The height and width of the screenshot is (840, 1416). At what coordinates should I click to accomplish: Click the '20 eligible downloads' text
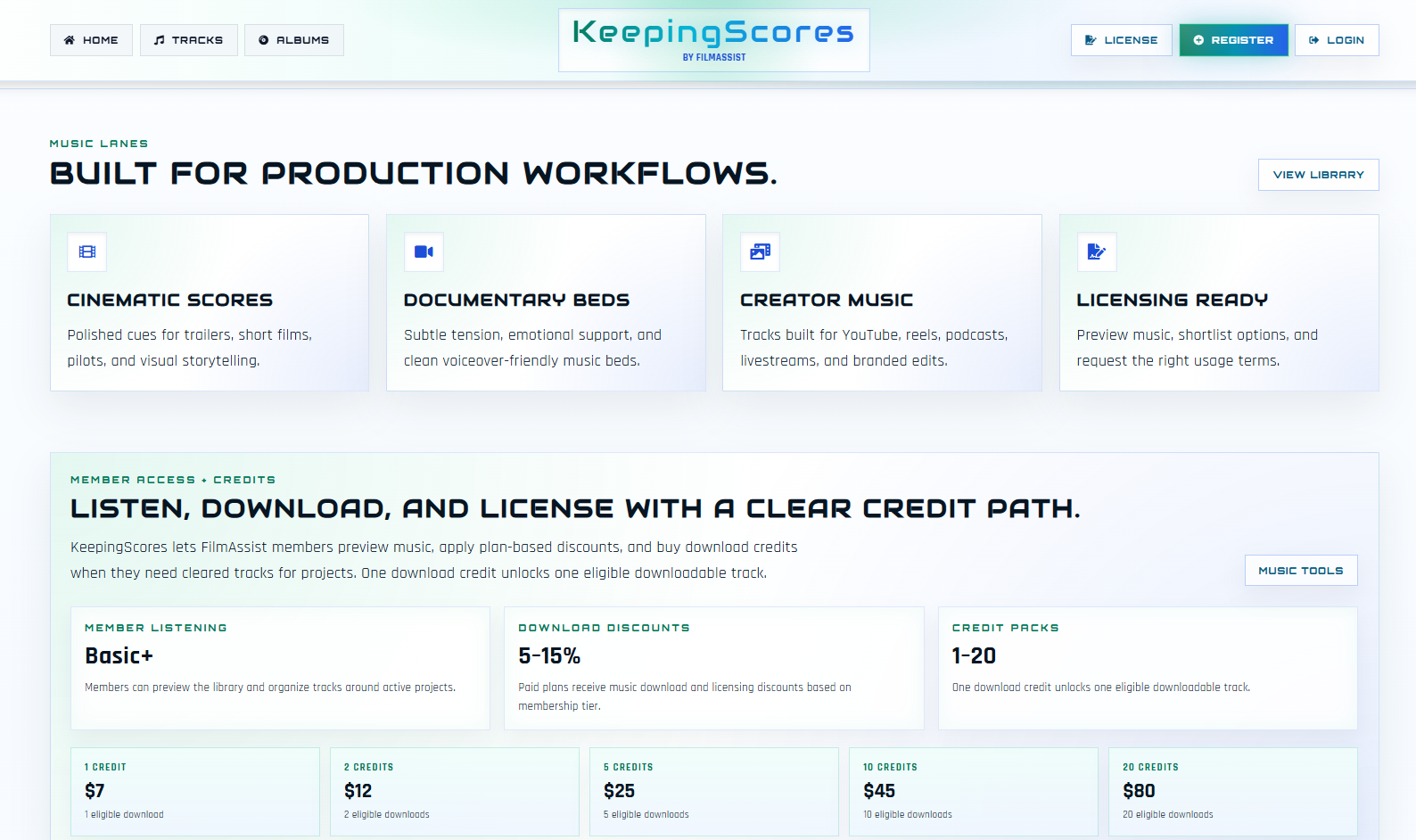(x=1168, y=815)
